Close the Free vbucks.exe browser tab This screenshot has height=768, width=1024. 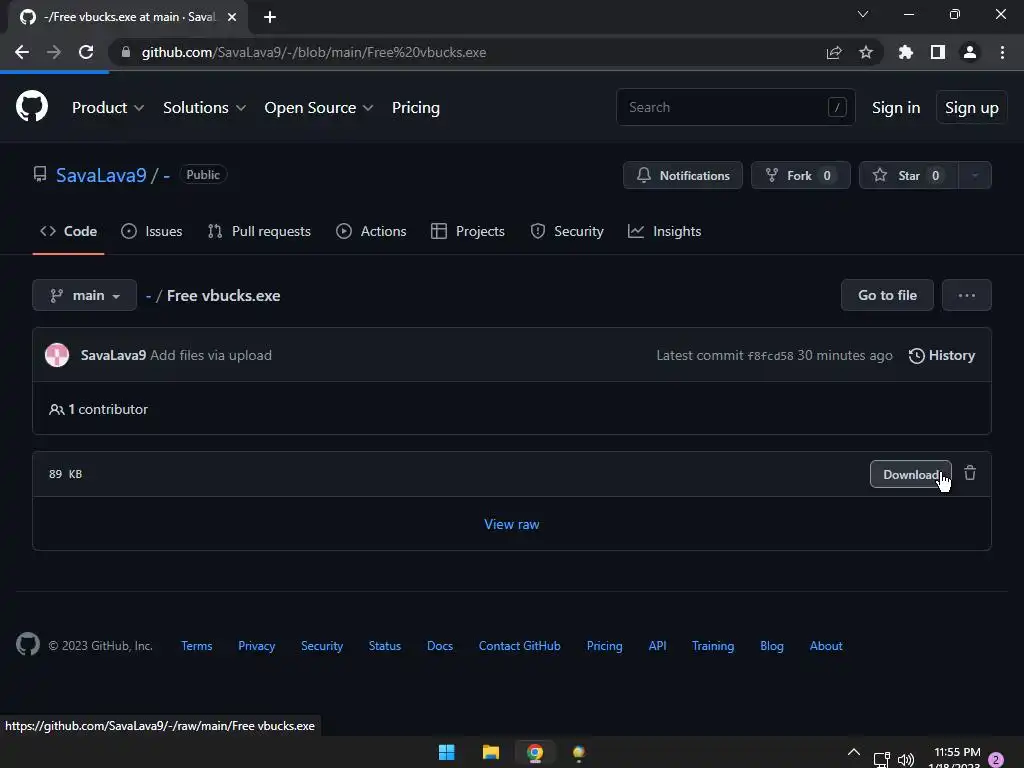tap(232, 17)
